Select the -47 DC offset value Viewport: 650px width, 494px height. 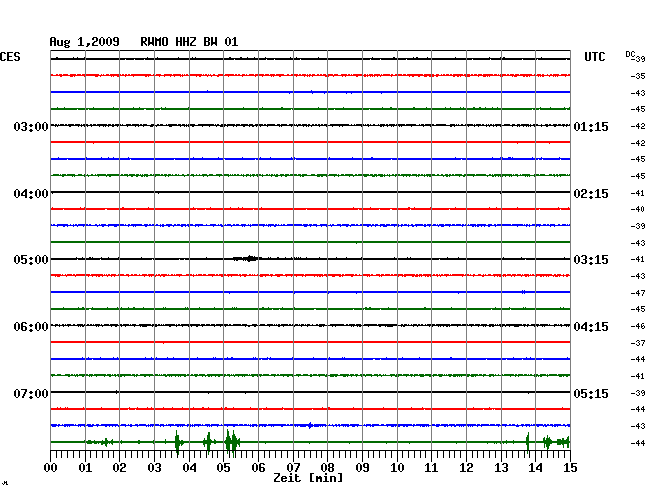coord(638,293)
